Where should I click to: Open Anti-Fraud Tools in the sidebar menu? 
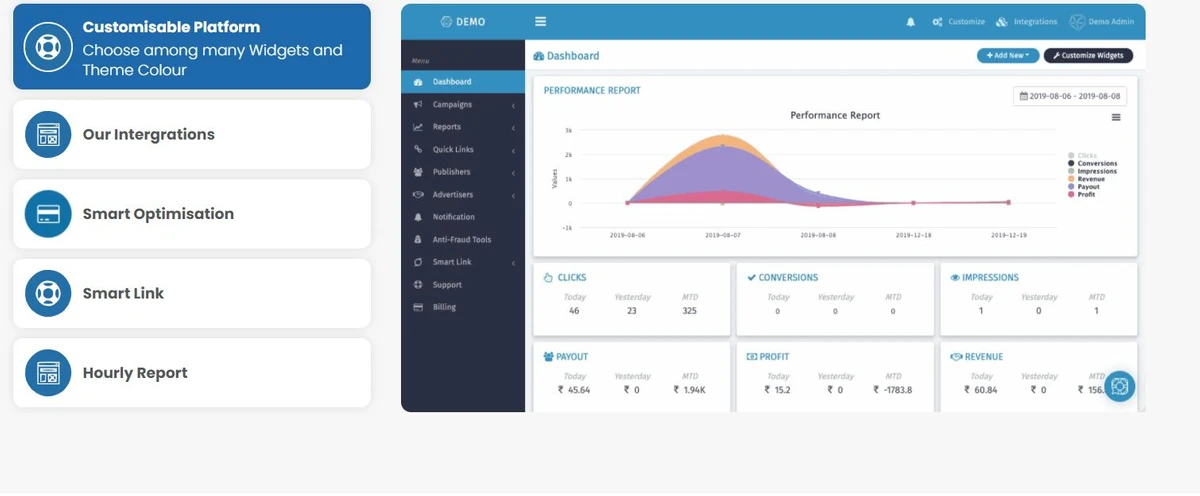click(463, 240)
